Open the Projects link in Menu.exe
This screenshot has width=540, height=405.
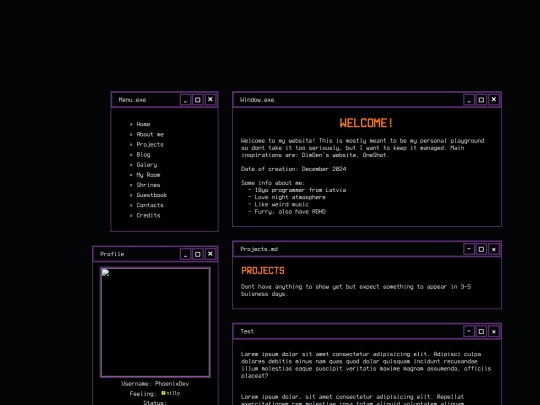150,145
